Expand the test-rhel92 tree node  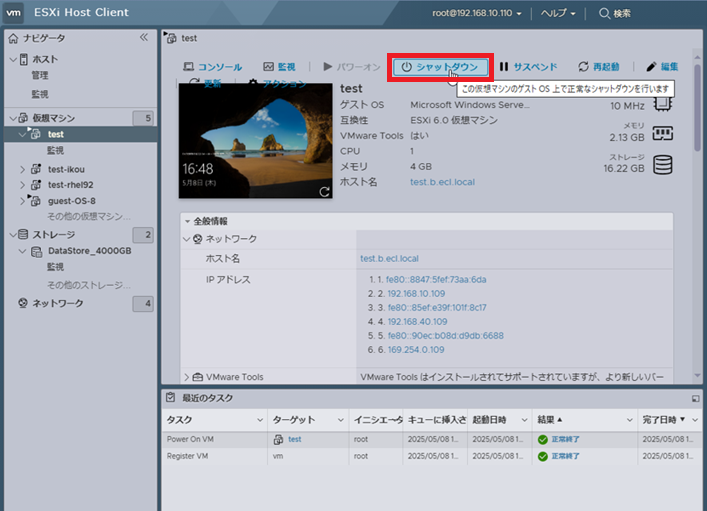22,185
